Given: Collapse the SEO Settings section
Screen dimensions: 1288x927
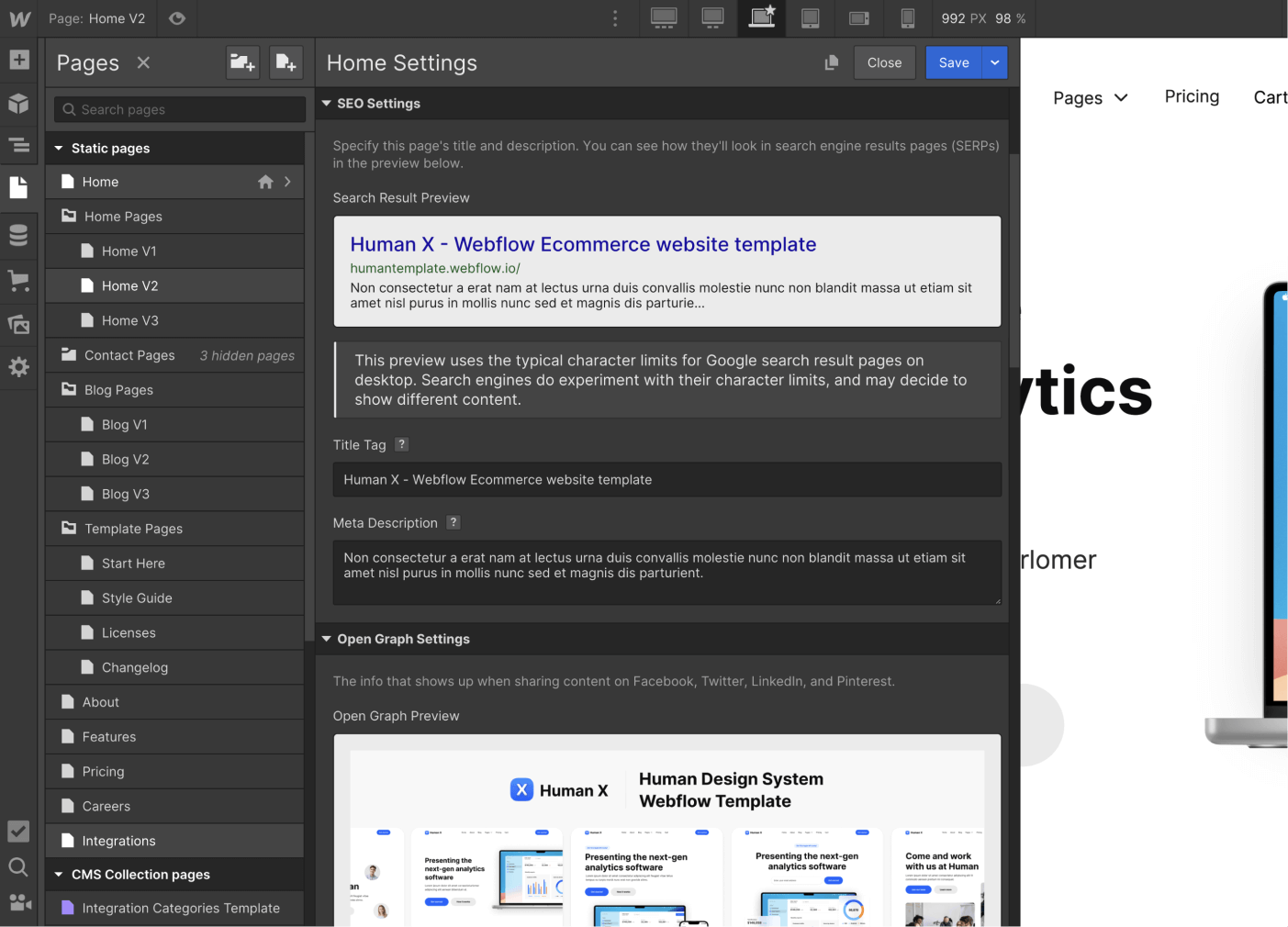Looking at the screenshot, I should [327, 103].
